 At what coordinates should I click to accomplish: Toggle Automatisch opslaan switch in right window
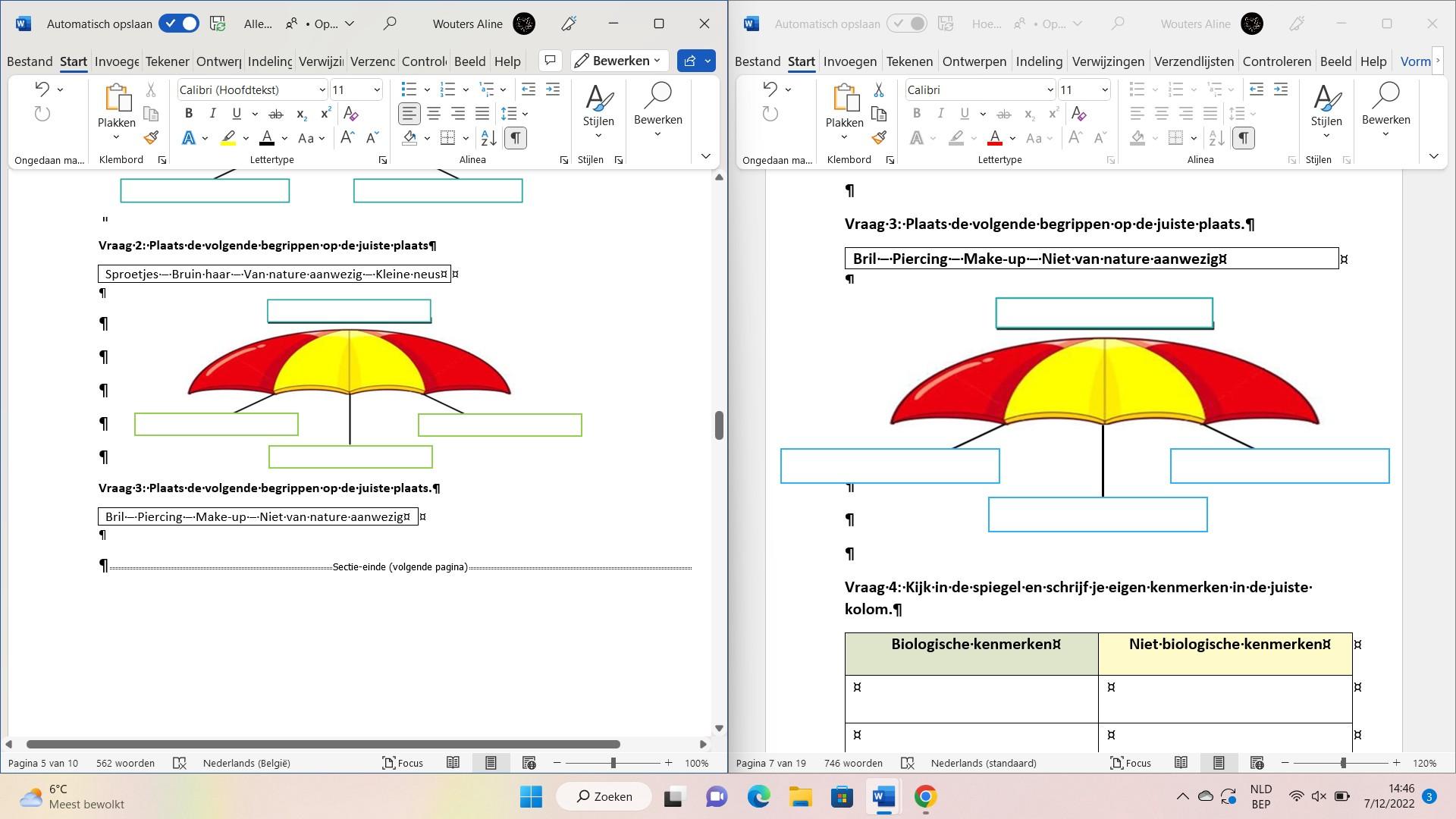pyautogui.click(x=907, y=24)
